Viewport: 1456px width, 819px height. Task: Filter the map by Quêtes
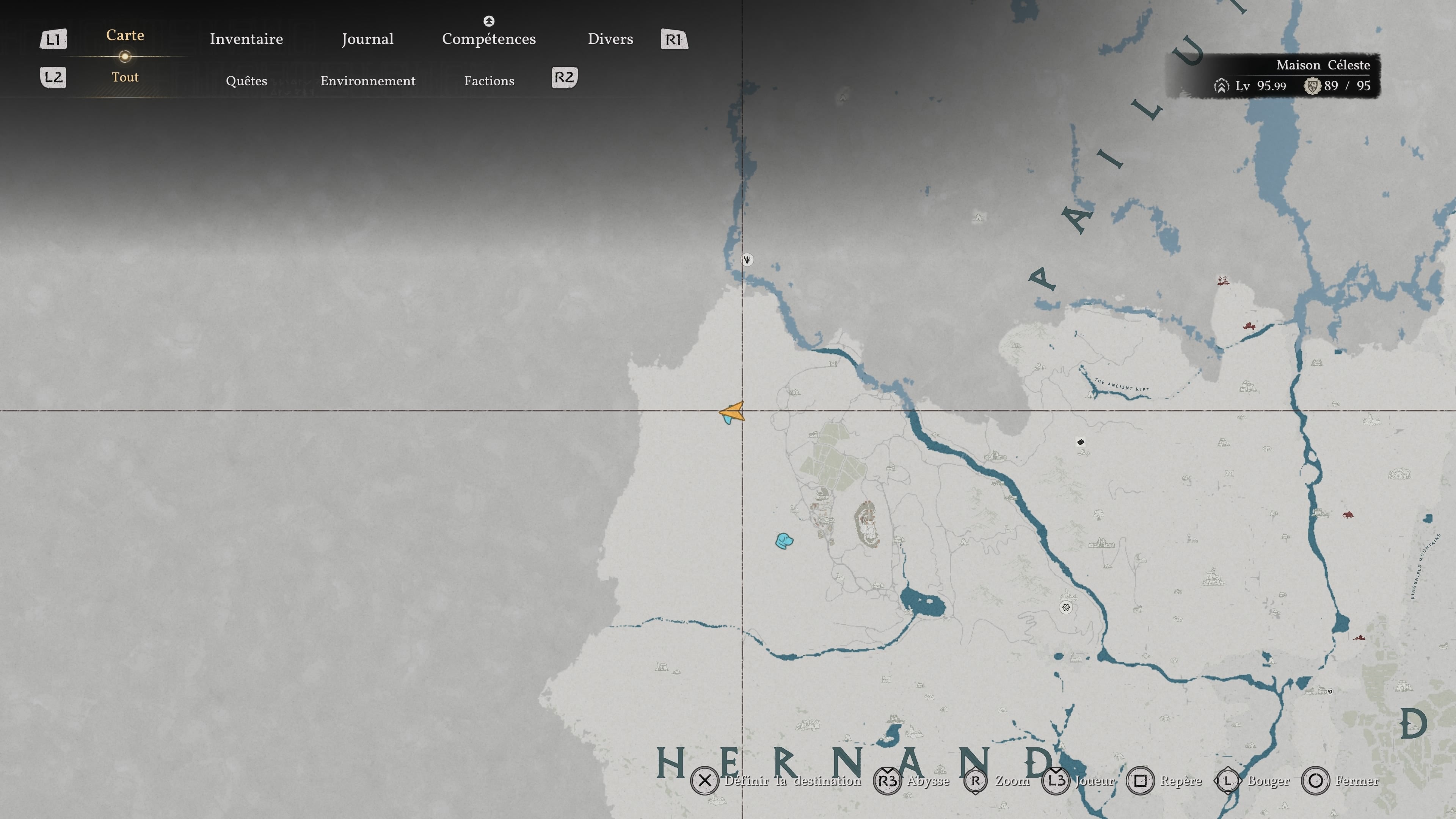(x=246, y=81)
